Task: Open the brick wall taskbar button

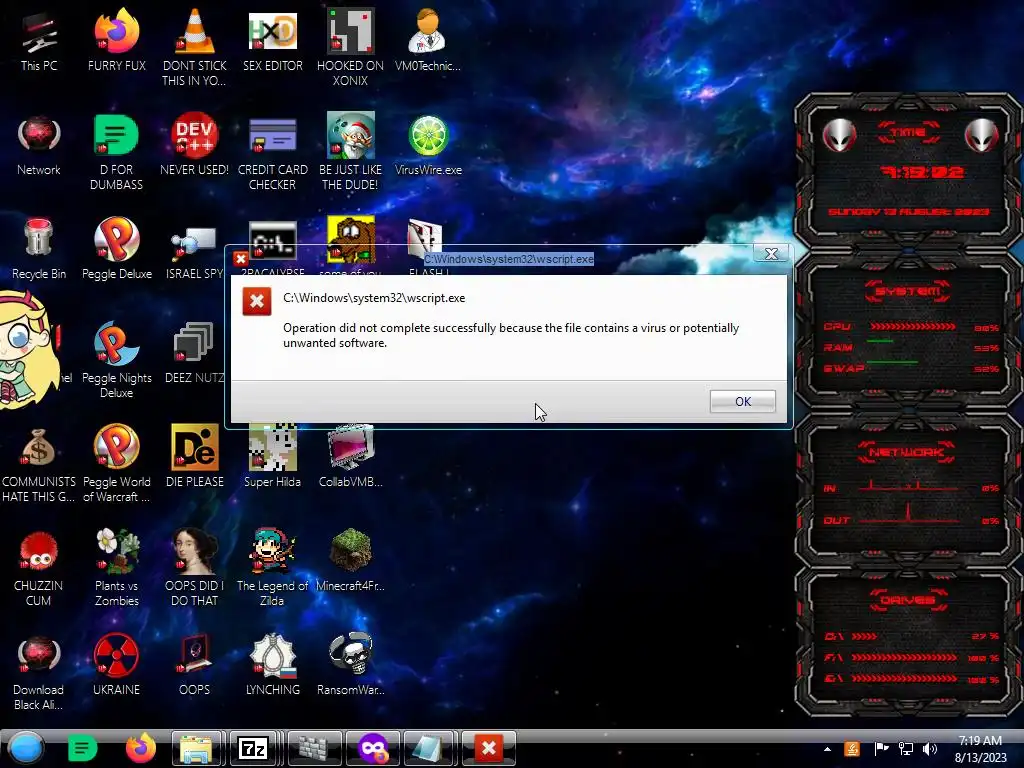Action: coord(315,748)
